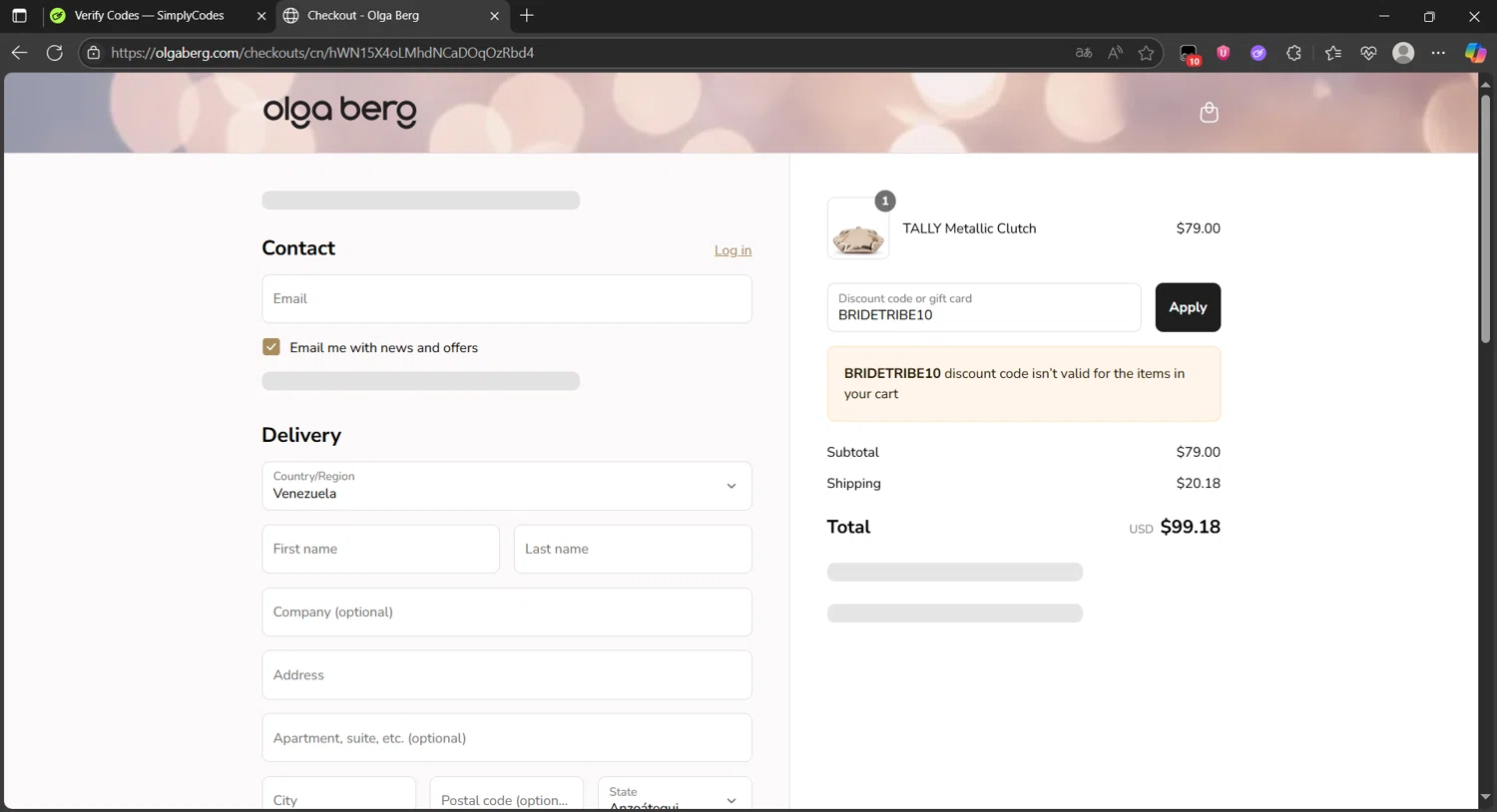Focus the Company (optional) field
This screenshot has width=1497, height=812.
click(507, 611)
